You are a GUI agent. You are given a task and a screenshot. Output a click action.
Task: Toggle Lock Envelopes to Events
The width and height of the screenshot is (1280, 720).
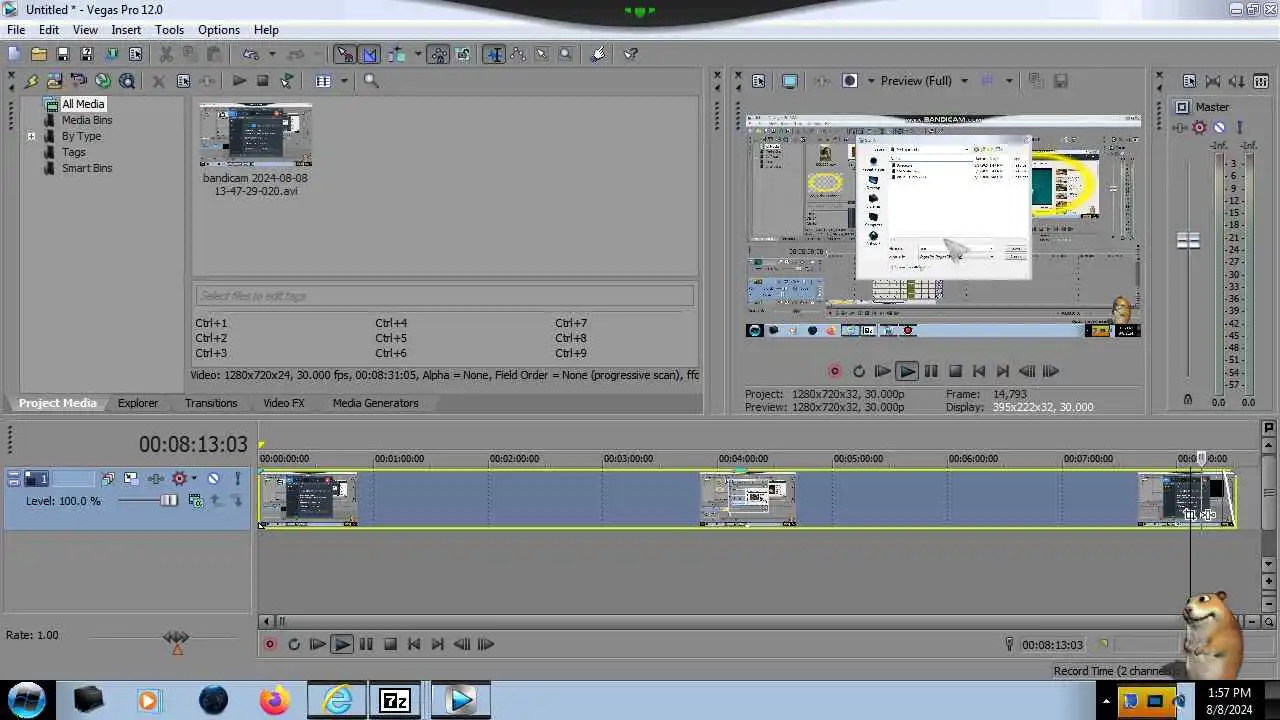pos(439,54)
